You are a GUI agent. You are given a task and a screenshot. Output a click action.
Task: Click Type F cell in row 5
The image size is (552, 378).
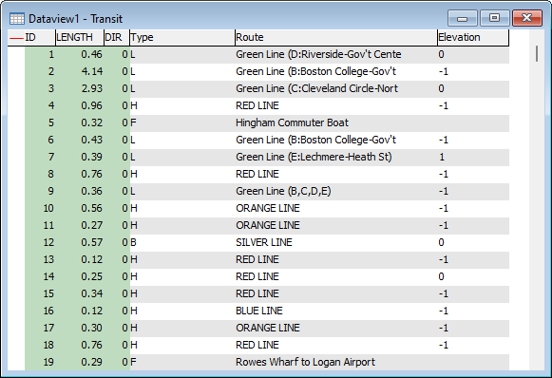tap(182, 123)
